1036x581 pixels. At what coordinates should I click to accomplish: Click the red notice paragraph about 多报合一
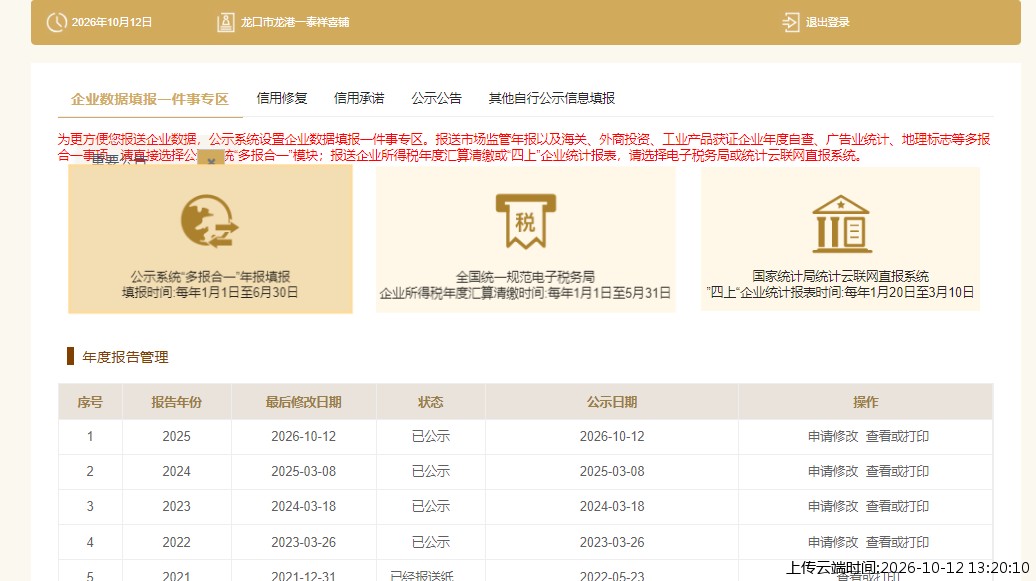524,147
